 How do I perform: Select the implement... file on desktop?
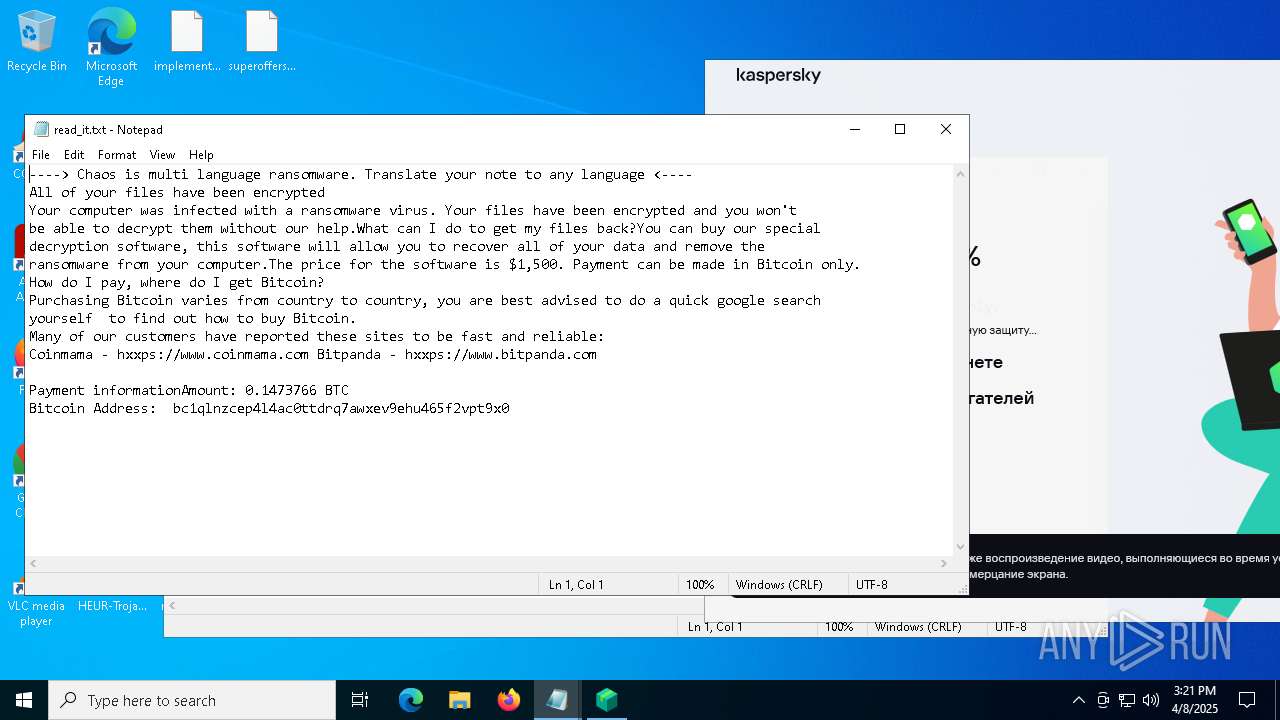187,41
